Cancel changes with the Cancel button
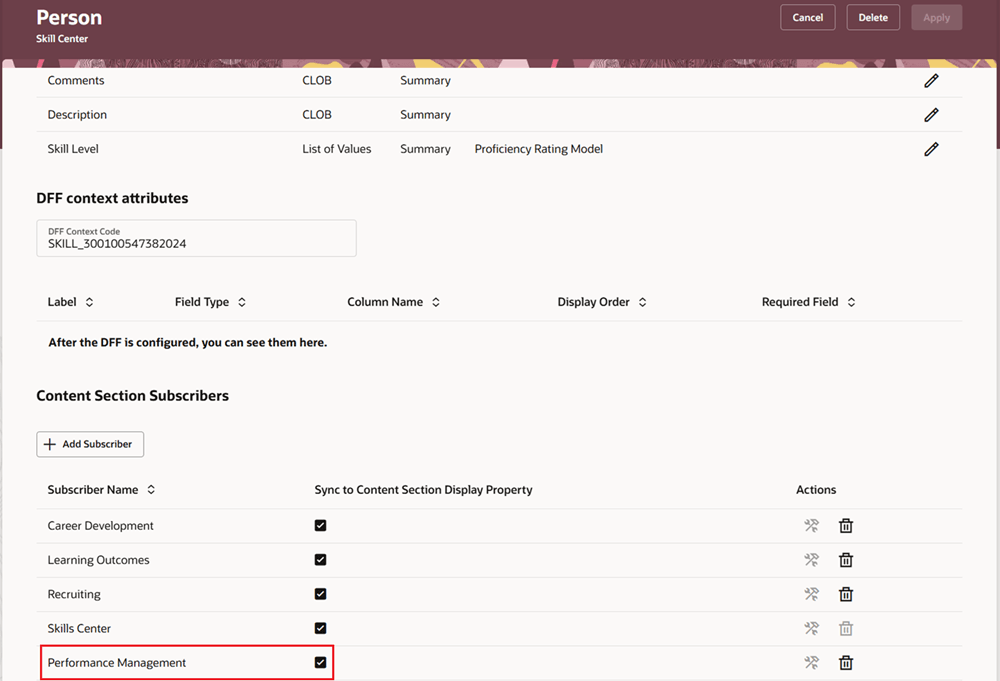 (x=807, y=17)
